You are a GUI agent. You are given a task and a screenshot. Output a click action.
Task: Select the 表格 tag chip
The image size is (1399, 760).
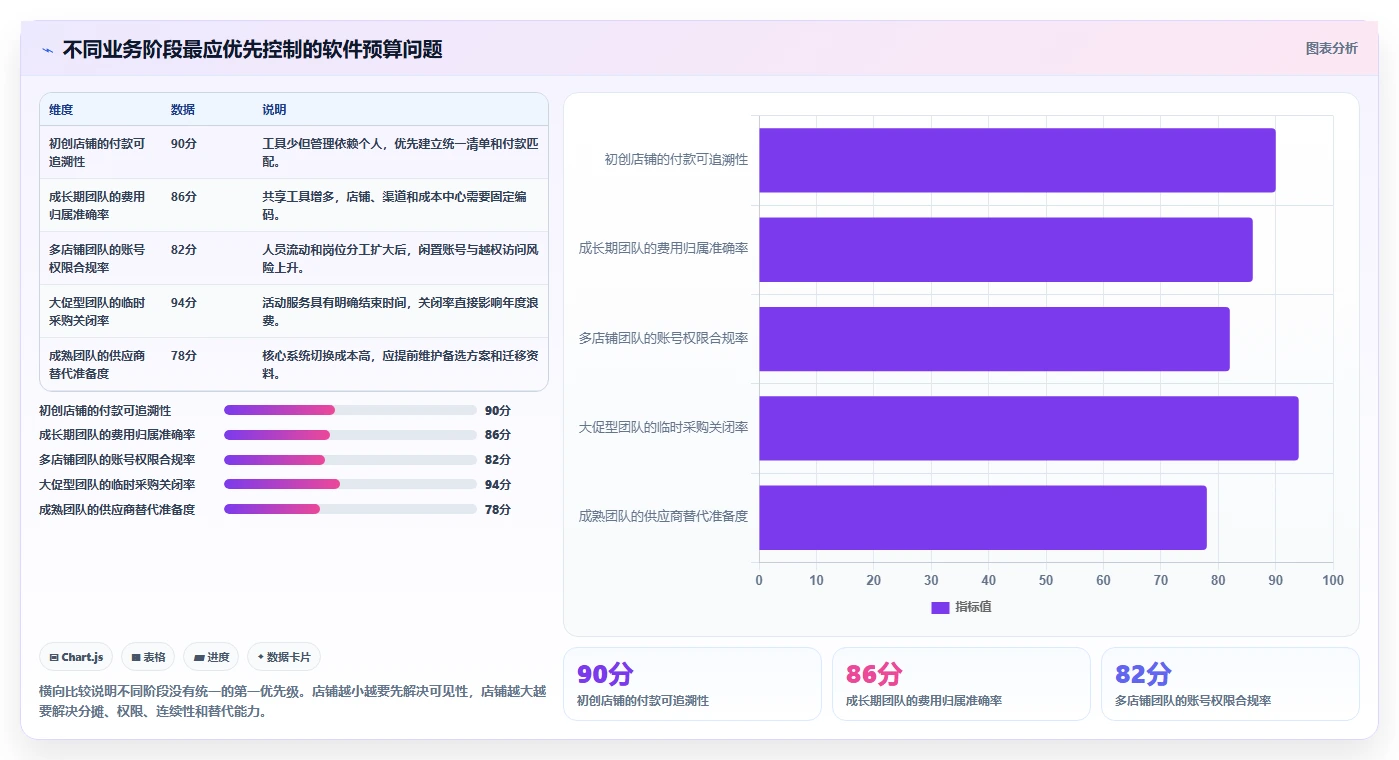point(148,657)
